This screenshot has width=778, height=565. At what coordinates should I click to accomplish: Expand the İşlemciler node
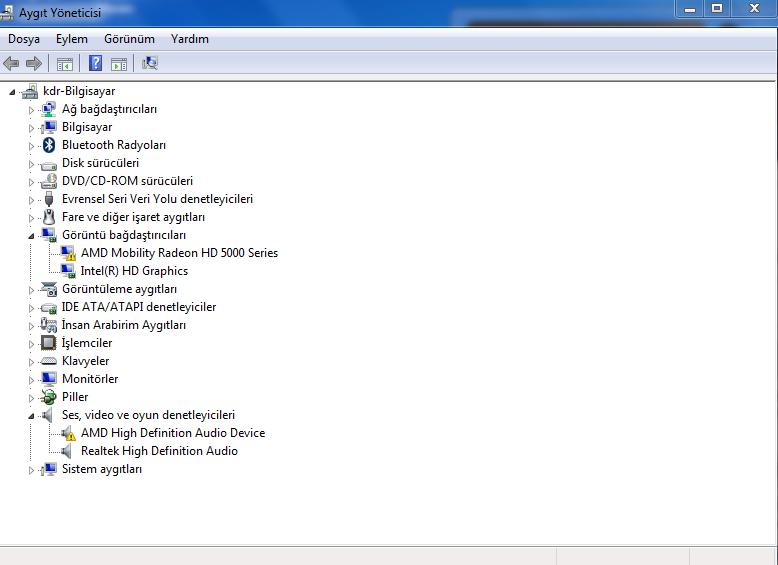[x=31, y=344]
